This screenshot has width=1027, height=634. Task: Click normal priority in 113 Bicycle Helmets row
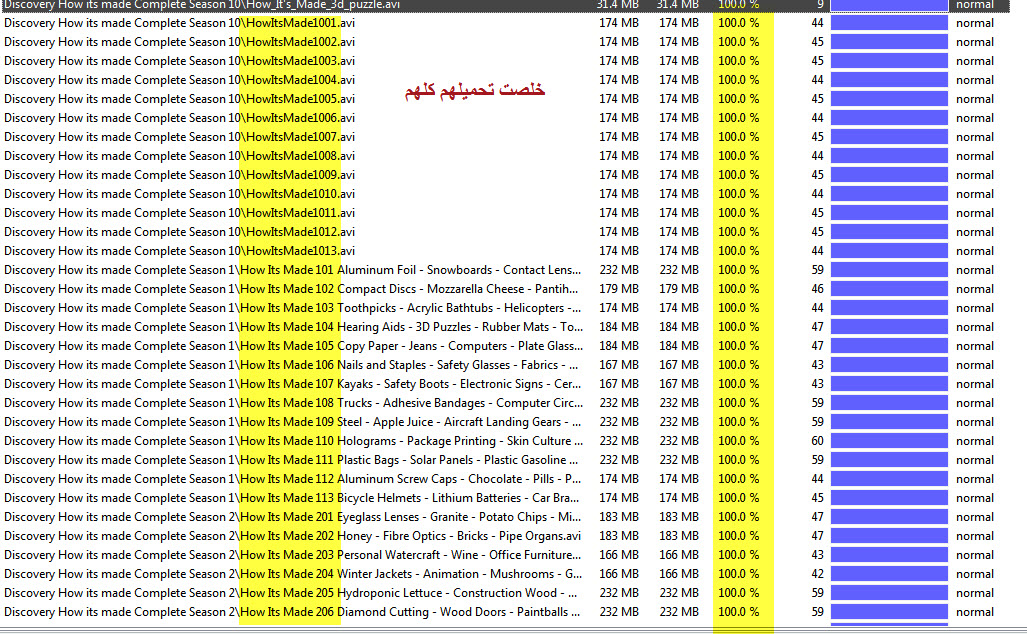(x=975, y=498)
